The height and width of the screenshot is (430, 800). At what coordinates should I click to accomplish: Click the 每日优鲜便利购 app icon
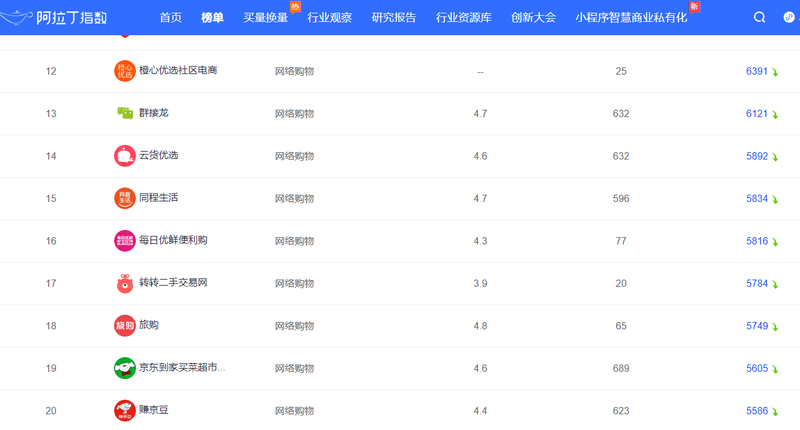124,240
